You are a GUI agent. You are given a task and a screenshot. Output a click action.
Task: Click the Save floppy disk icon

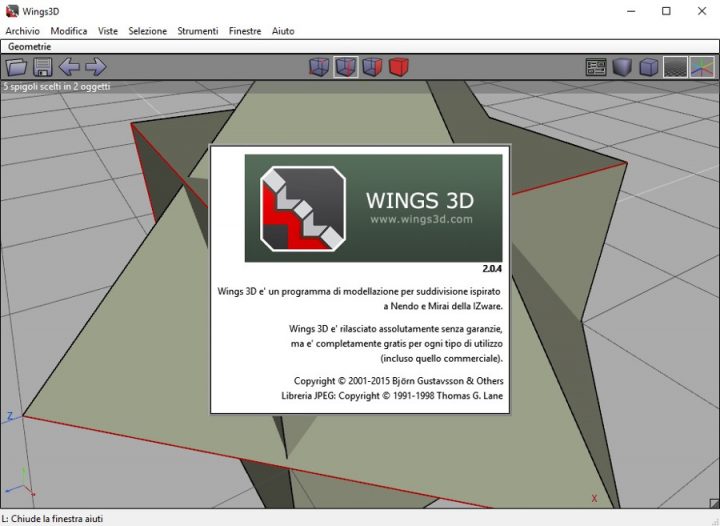pyautogui.click(x=43, y=67)
